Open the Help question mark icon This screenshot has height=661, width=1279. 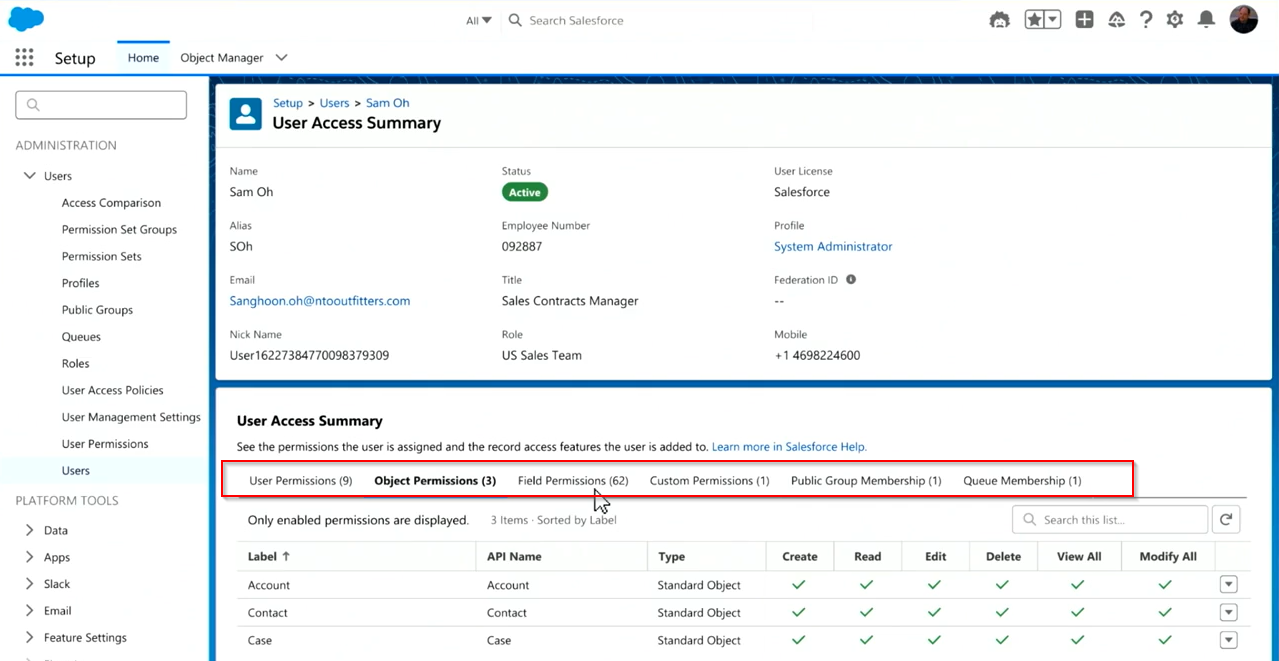click(1146, 20)
